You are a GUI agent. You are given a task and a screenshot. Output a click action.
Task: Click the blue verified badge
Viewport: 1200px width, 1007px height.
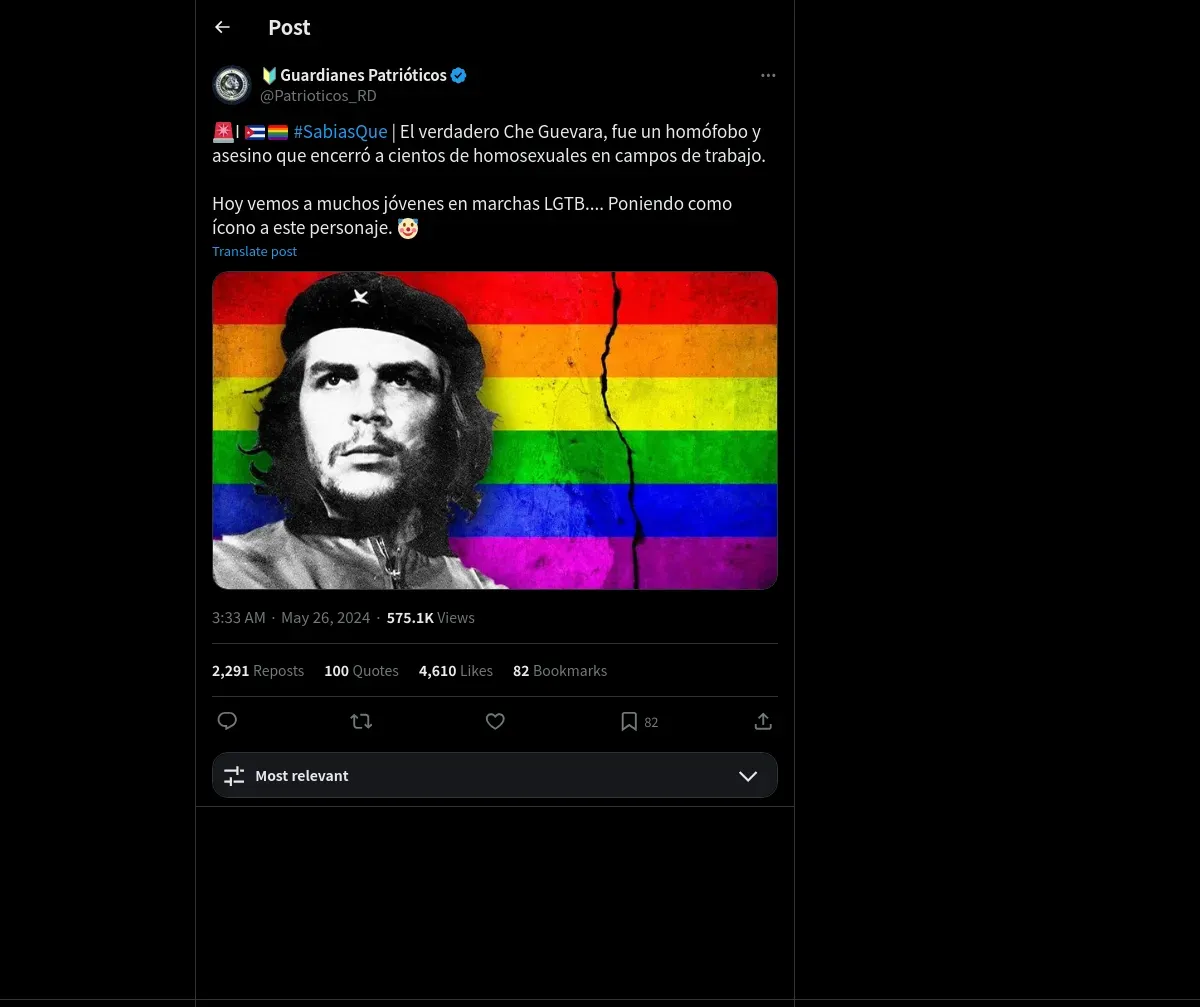tap(459, 76)
